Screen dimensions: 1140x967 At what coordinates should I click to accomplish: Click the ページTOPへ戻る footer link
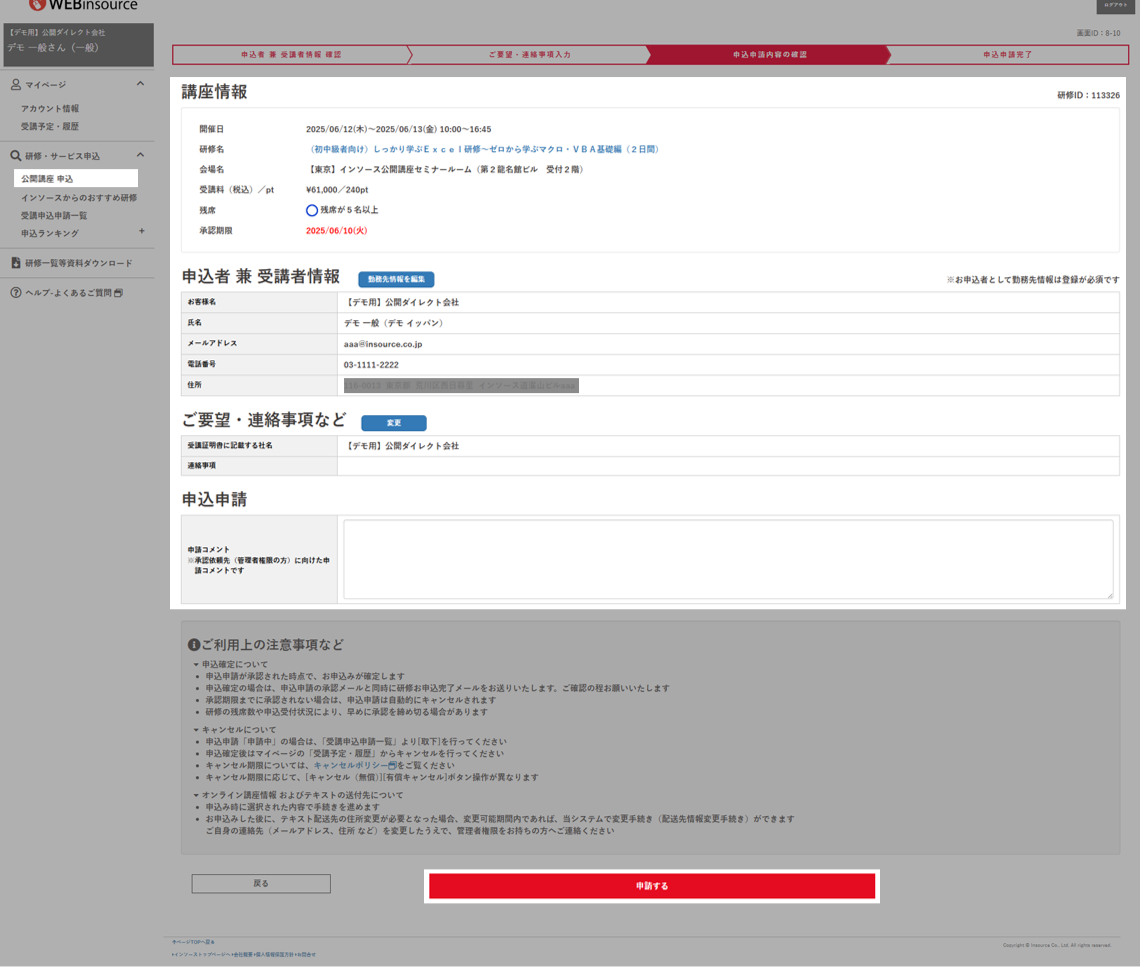click(x=193, y=942)
